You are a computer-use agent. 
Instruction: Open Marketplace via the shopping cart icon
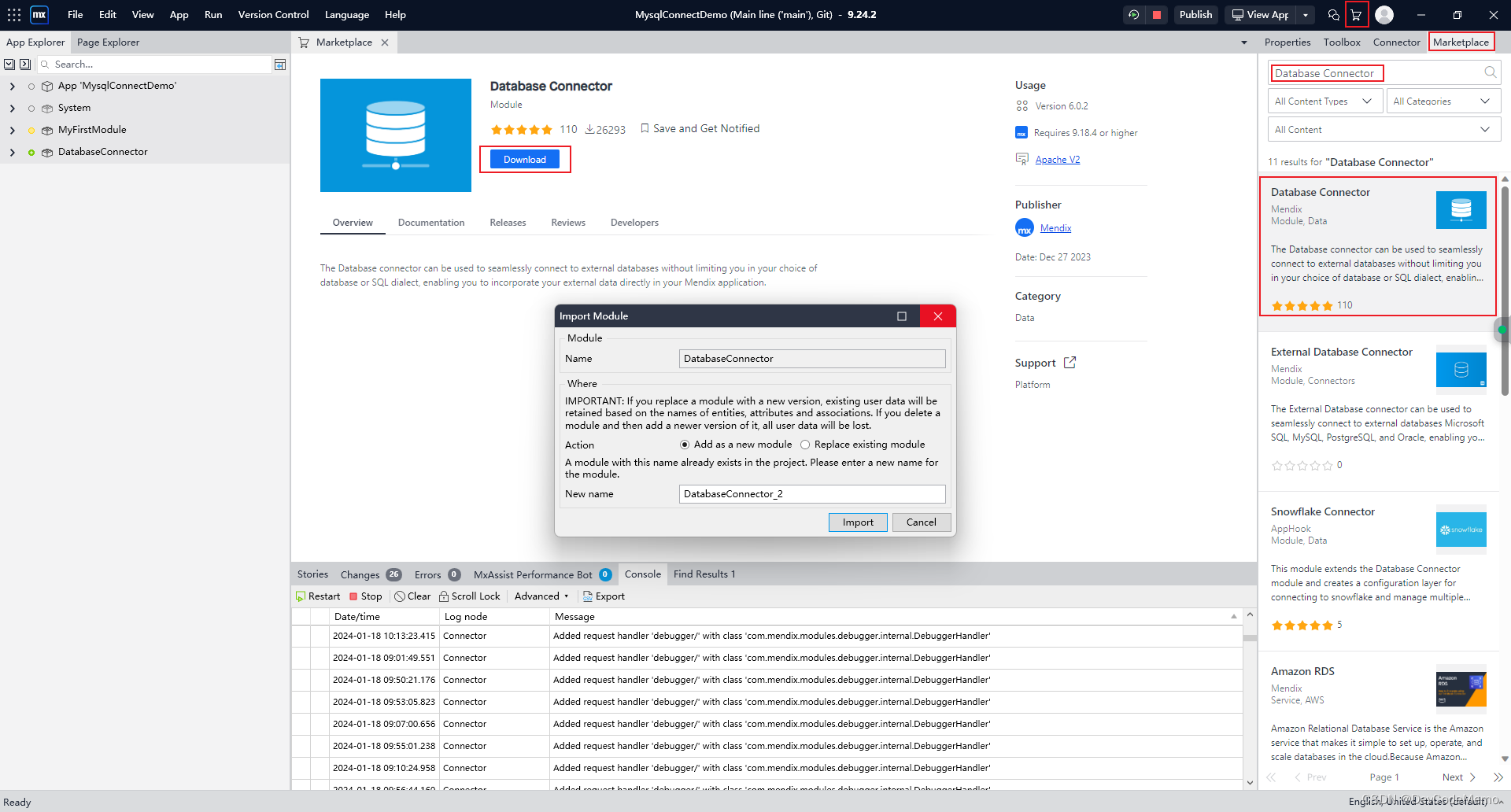point(1358,14)
